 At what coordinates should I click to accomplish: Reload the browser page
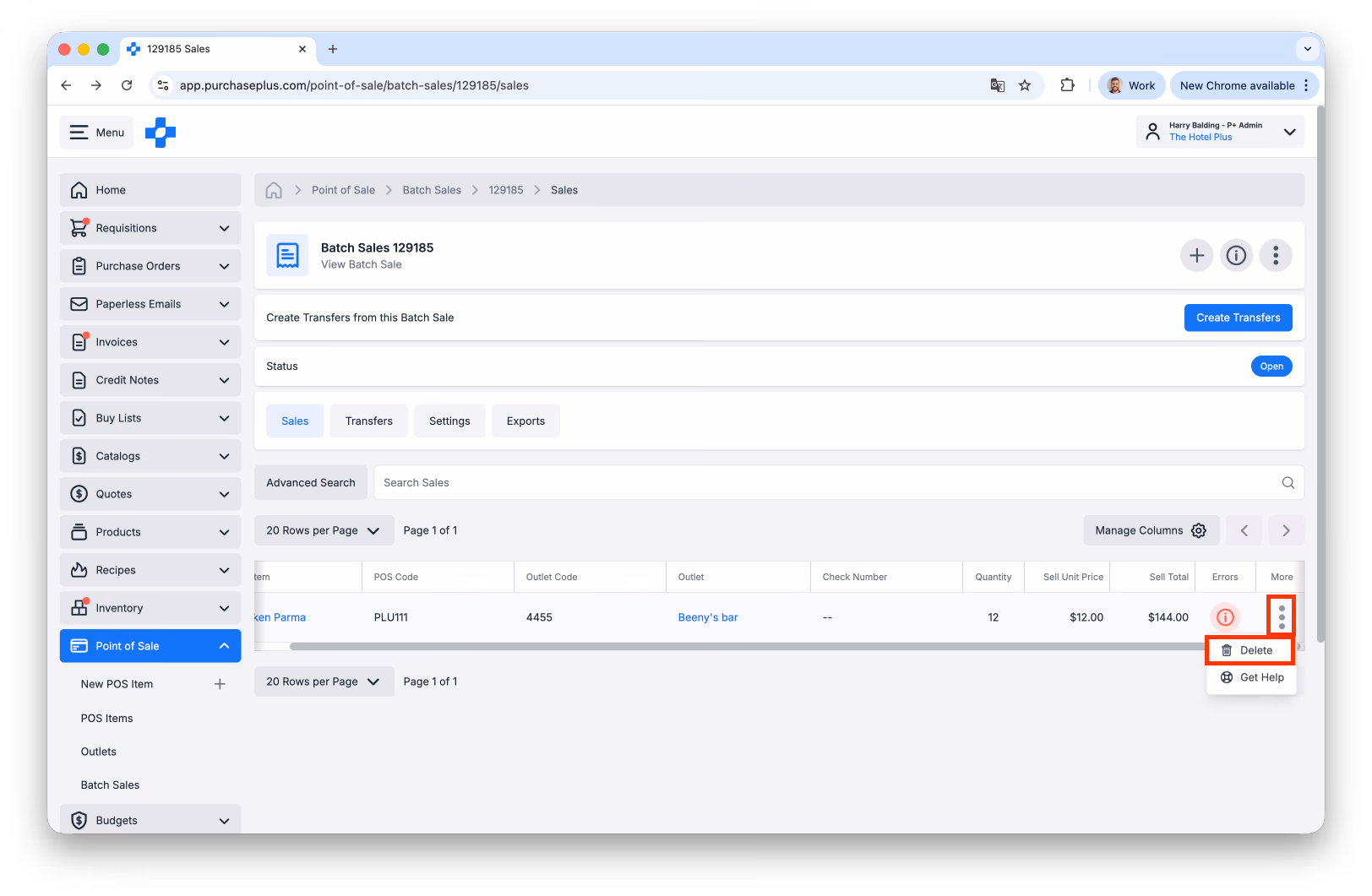127,85
